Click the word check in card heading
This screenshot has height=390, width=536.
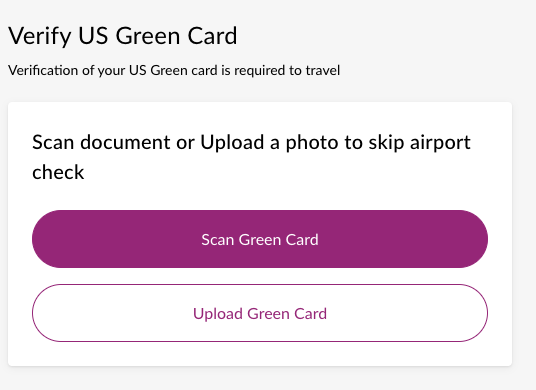pyautogui.click(x=58, y=172)
